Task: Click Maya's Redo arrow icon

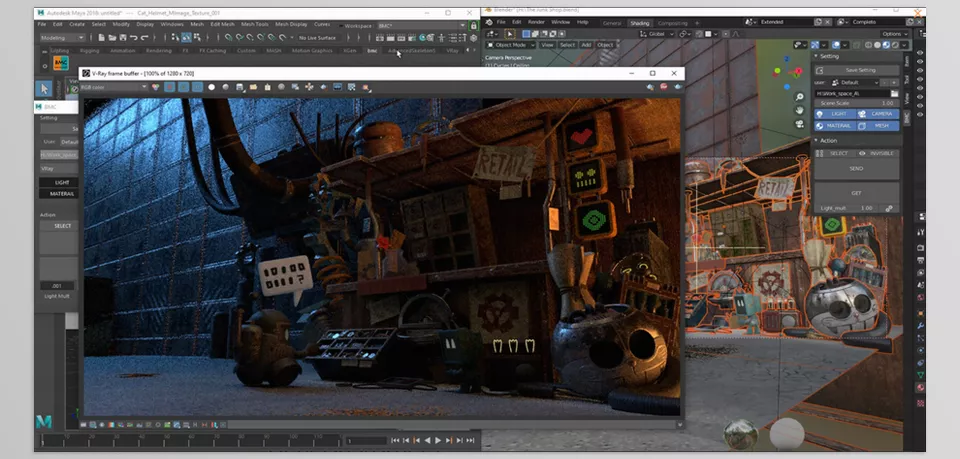Action: click(x=144, y=37)
